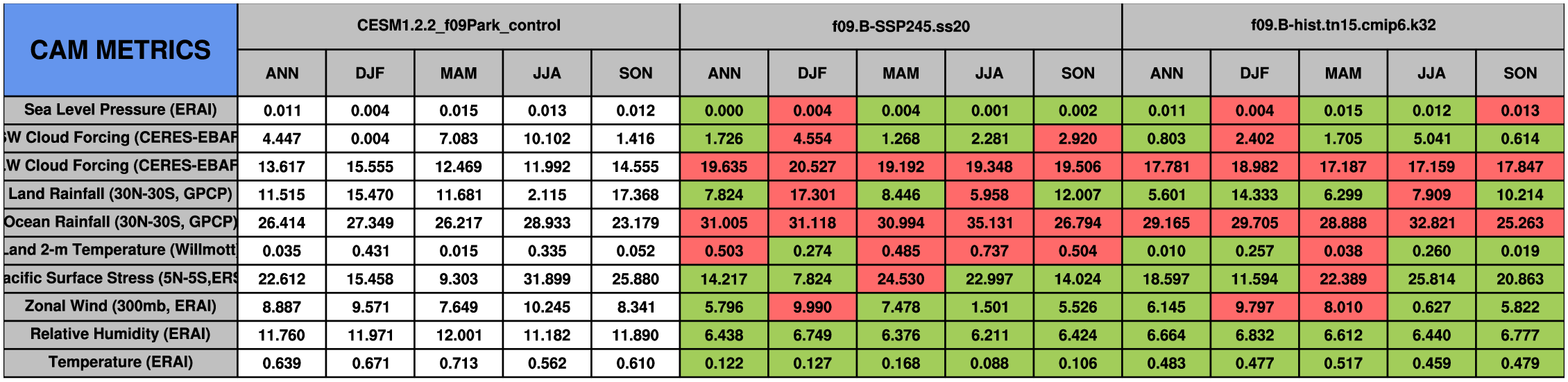Select the SON column header under f09.B-hist.tn15.cmip6.k32
This screenshot has width=1568, height=382.
[x=1519, y=73]
